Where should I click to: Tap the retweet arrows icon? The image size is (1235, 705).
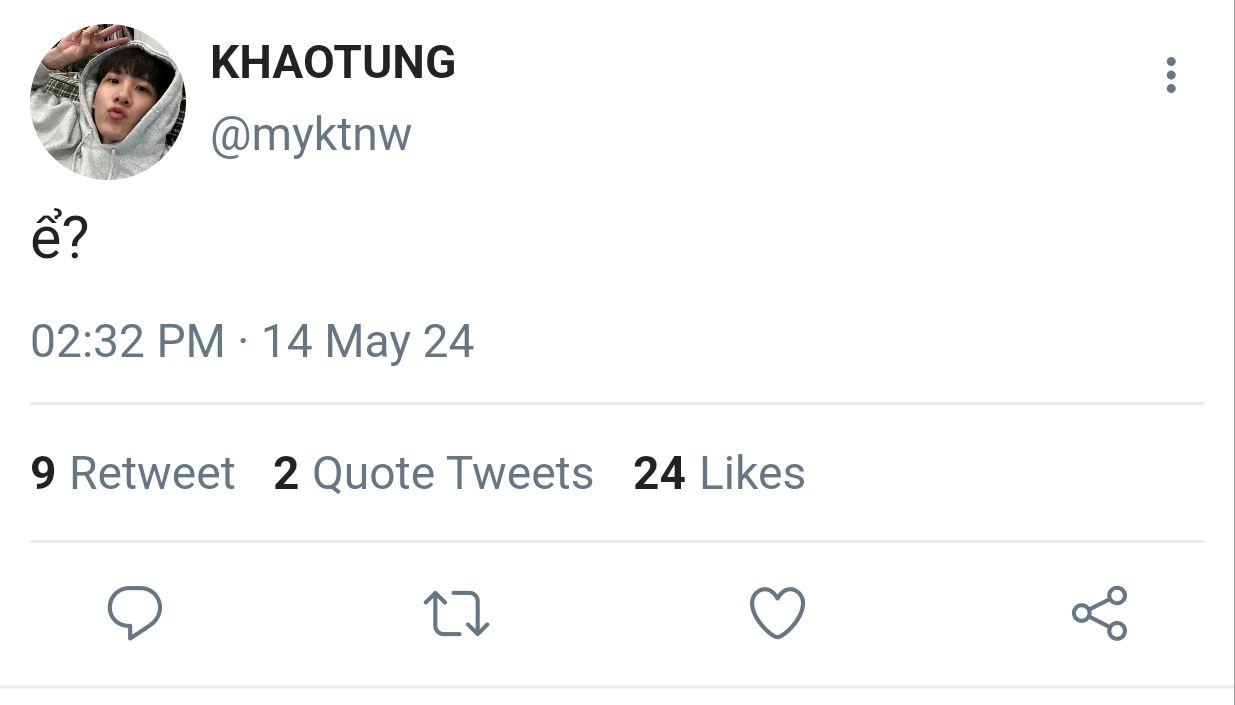(x=456, y=613)
